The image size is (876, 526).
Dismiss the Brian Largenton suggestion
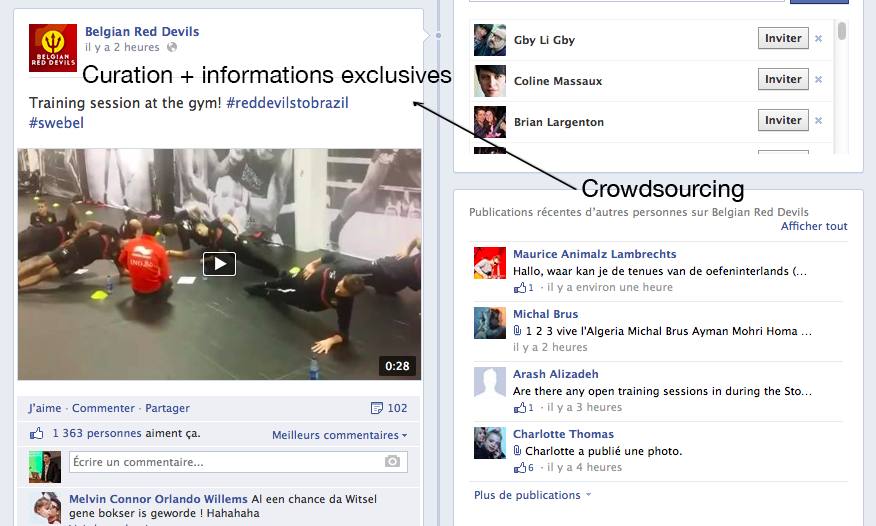818,120
